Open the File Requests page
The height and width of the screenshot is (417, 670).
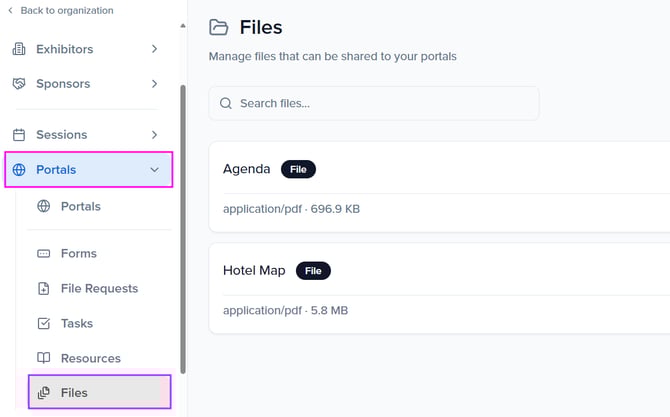click(99, 289)
